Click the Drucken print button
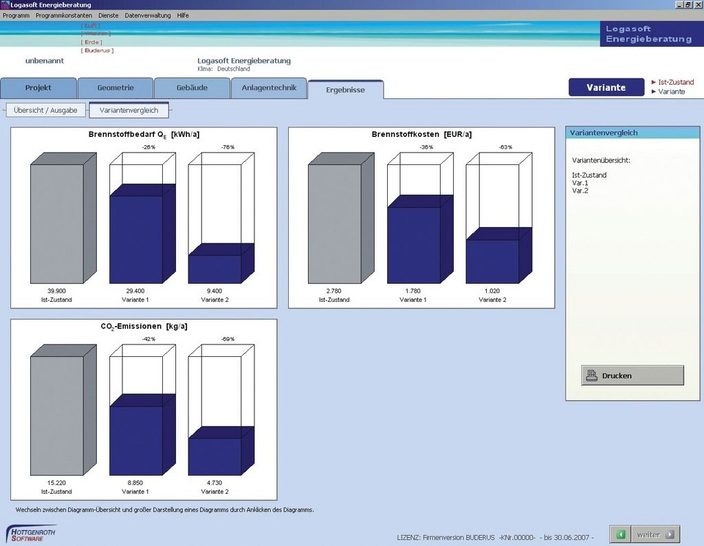 632,376
